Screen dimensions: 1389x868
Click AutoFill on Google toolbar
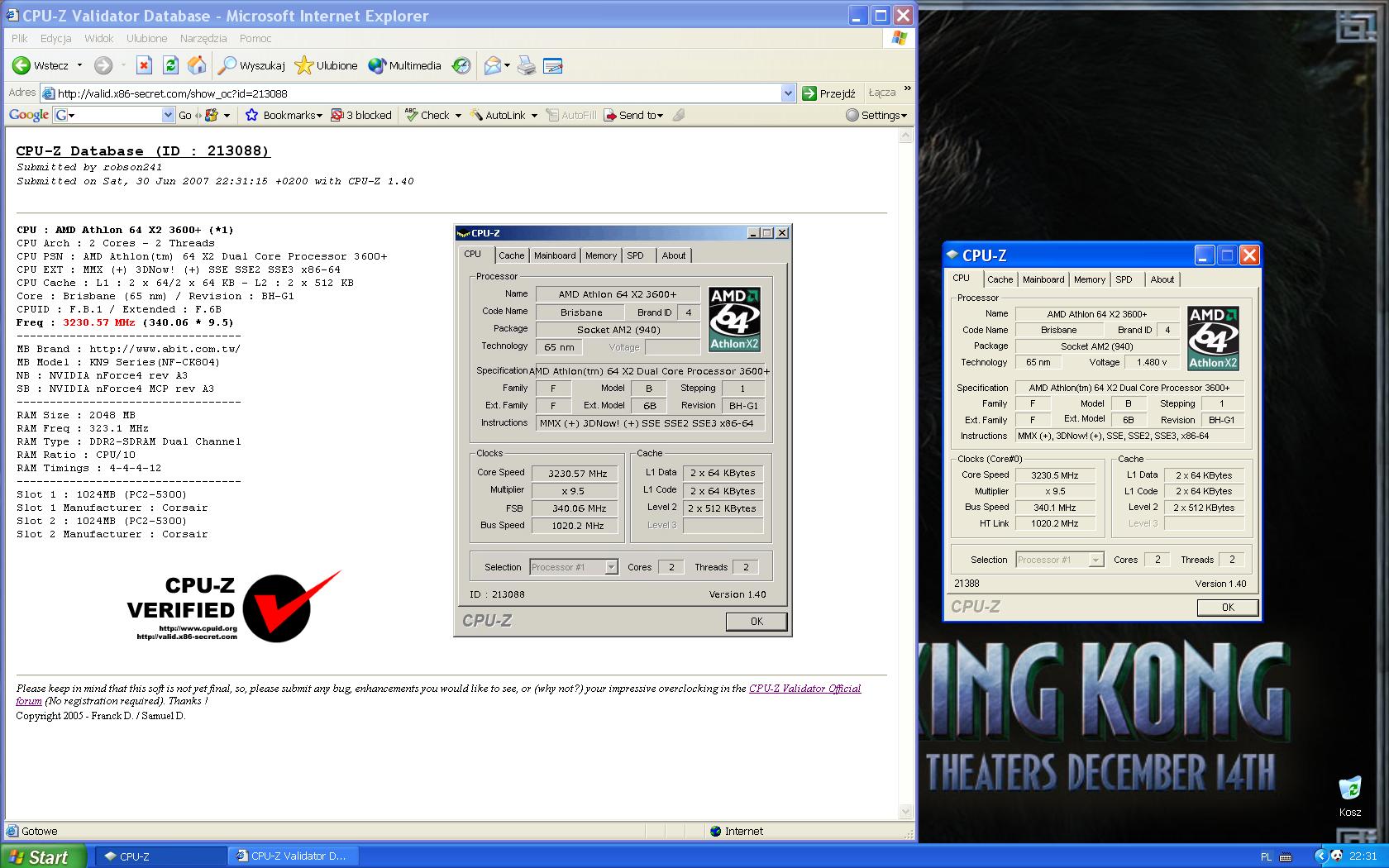(571, 115)
